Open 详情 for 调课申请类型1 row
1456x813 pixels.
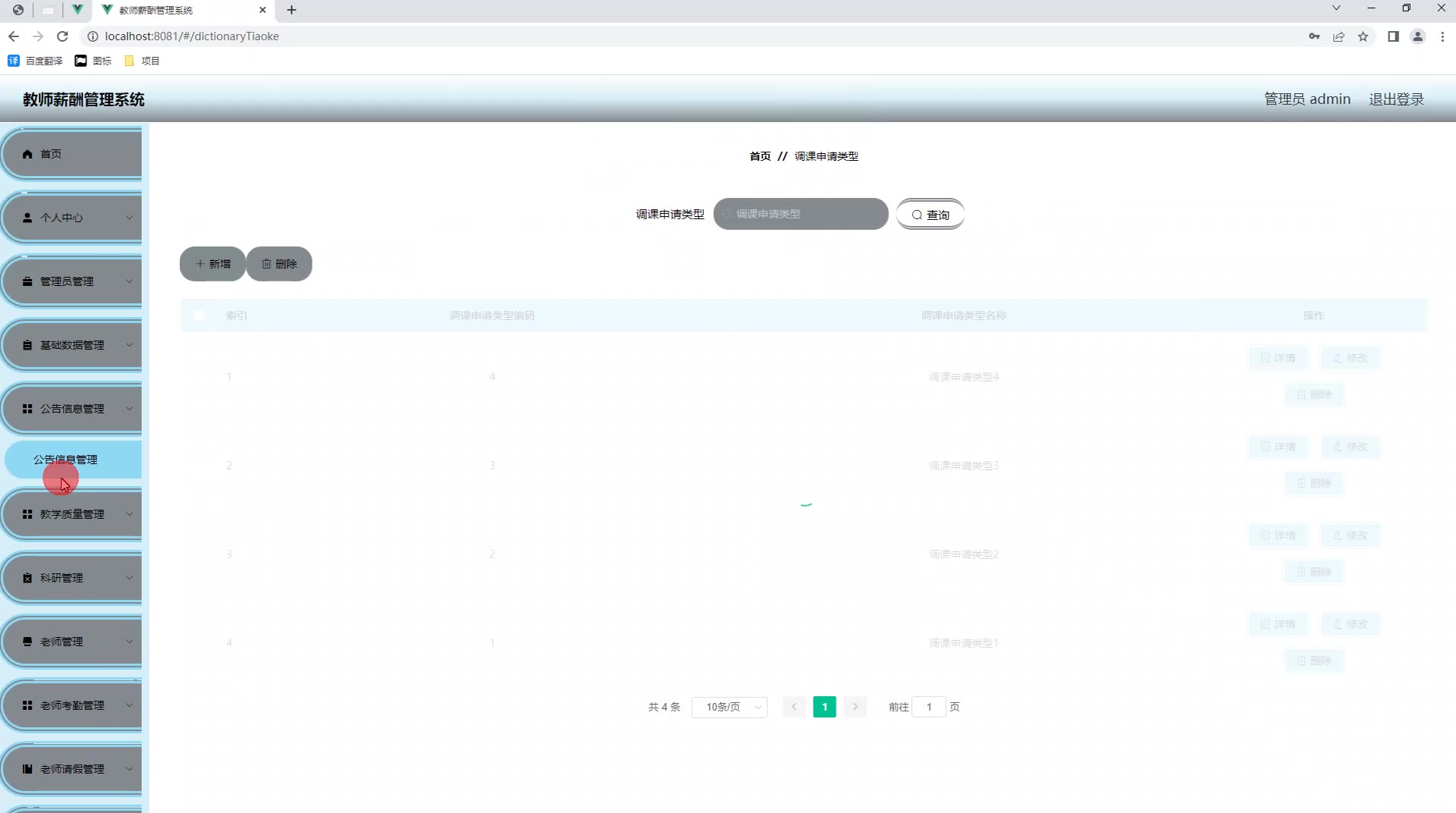(x=1279, y=624)
